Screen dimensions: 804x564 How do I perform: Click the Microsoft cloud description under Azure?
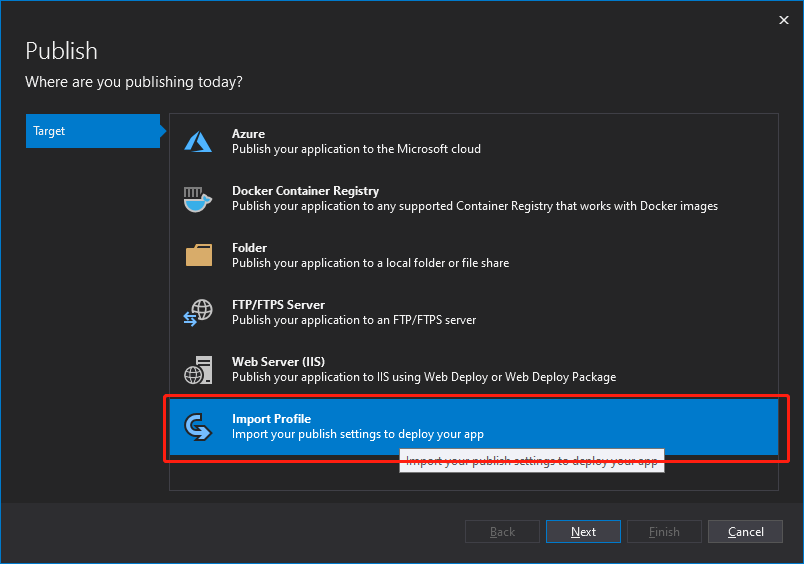tap(356, 149)
